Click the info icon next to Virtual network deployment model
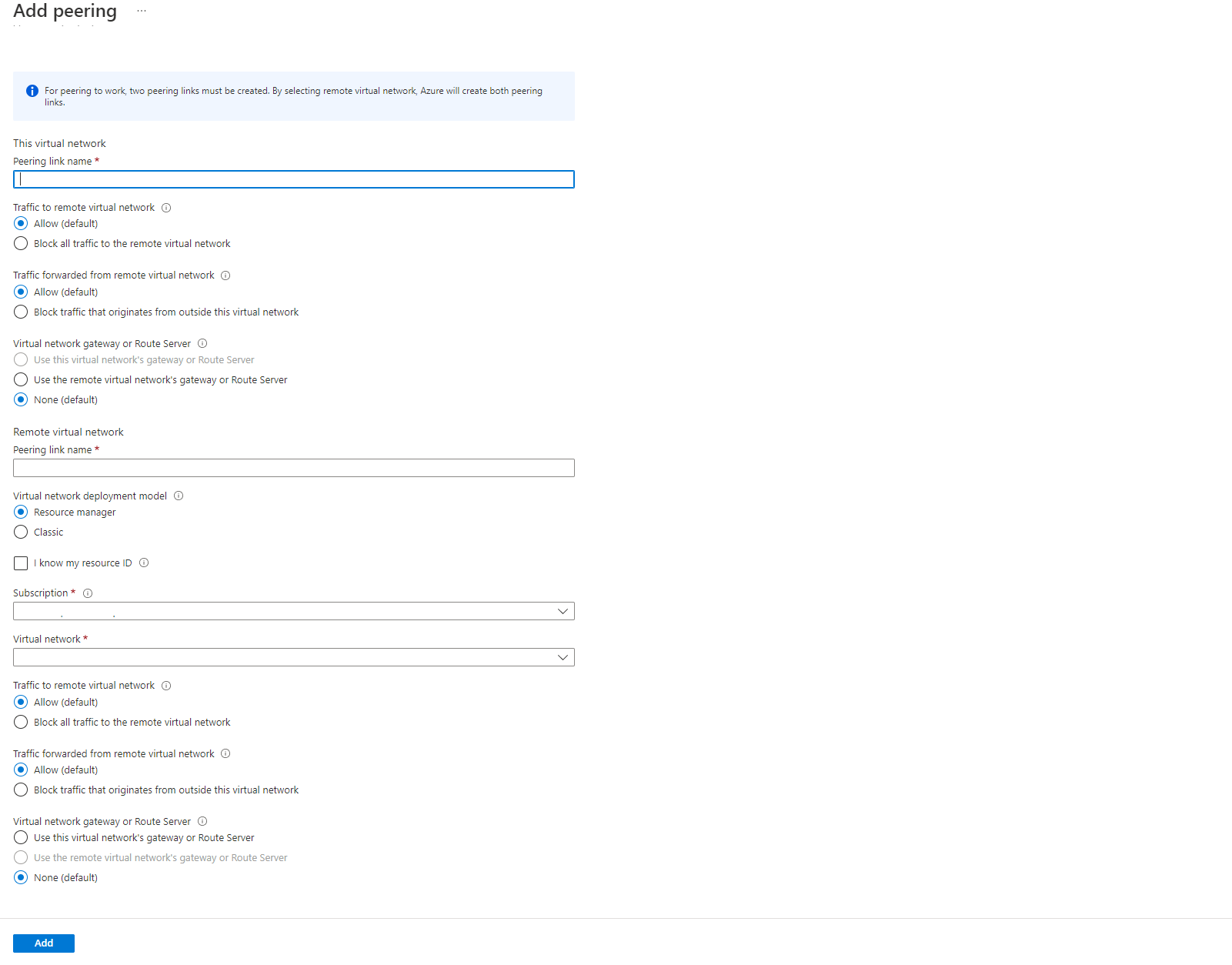 coord(178,496)
